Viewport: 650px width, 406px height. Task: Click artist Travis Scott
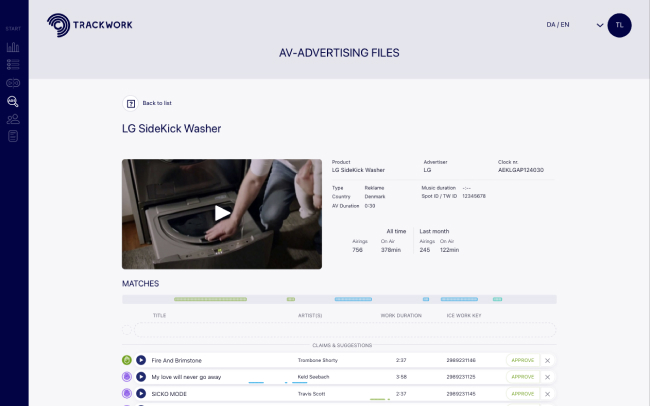pyautogui.click(x=311, y=394)
